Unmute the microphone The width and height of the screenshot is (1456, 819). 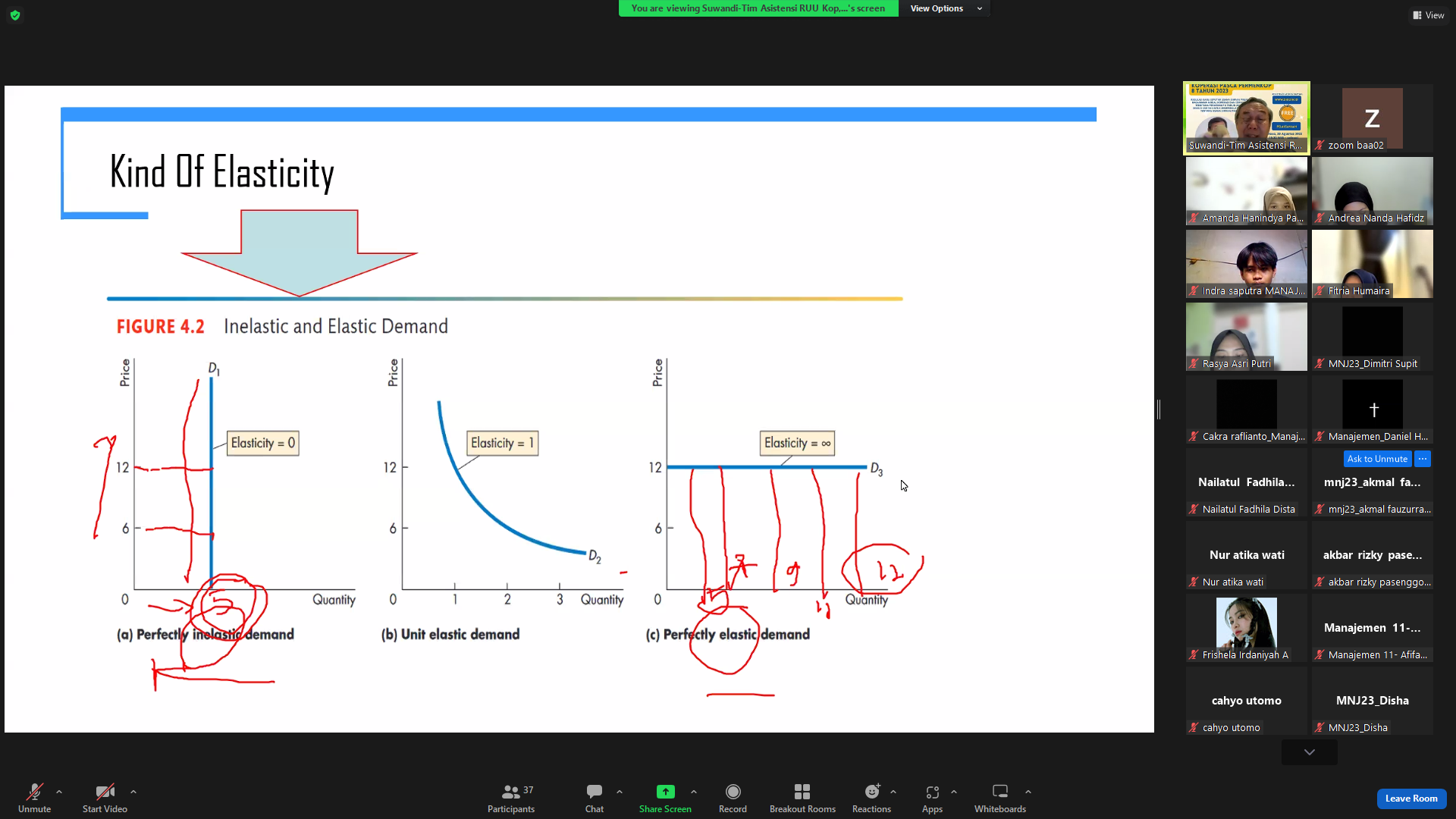(x=35, y=798)
